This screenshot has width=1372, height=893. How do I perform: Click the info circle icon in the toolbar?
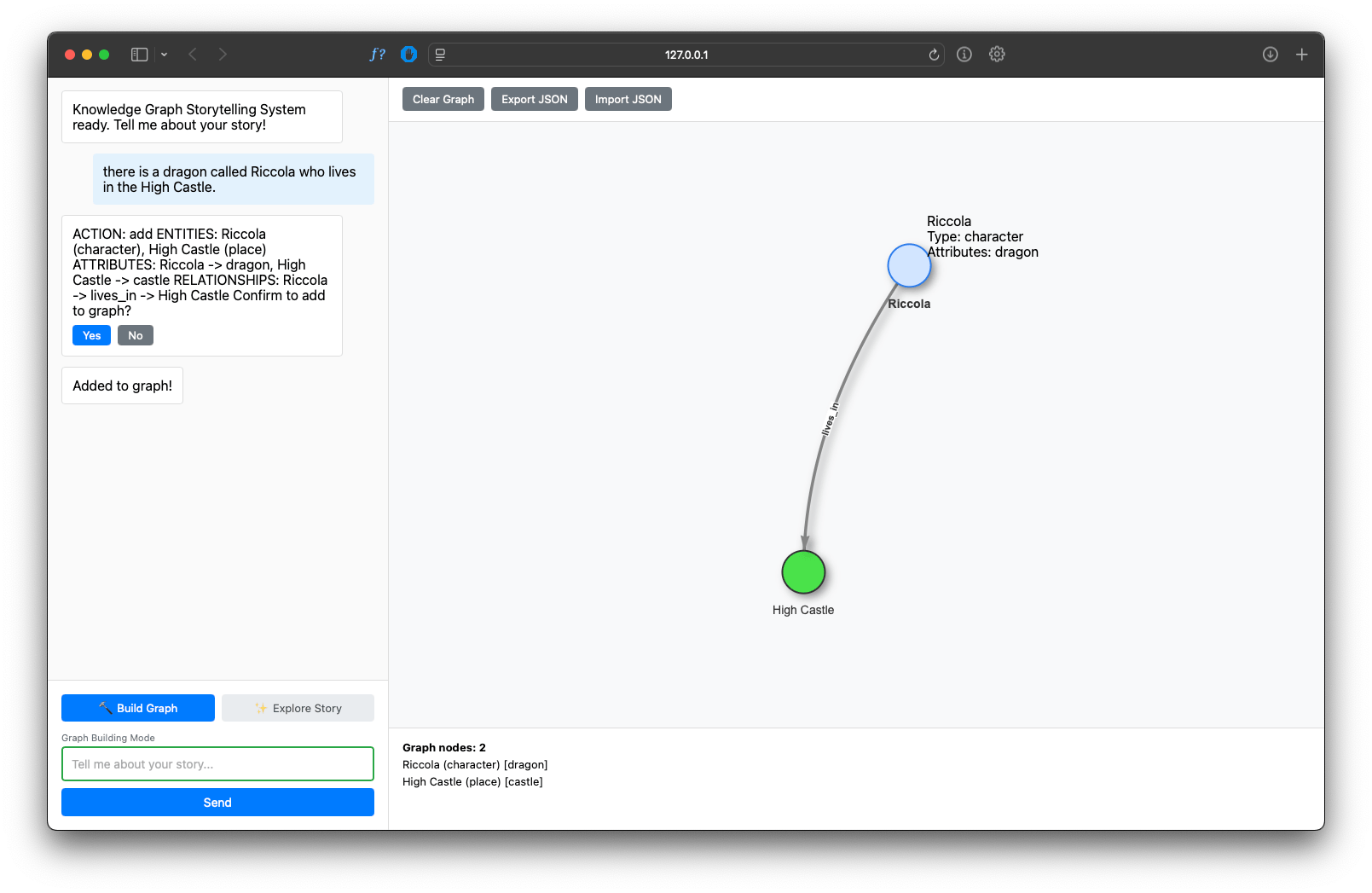pos(964,55)
